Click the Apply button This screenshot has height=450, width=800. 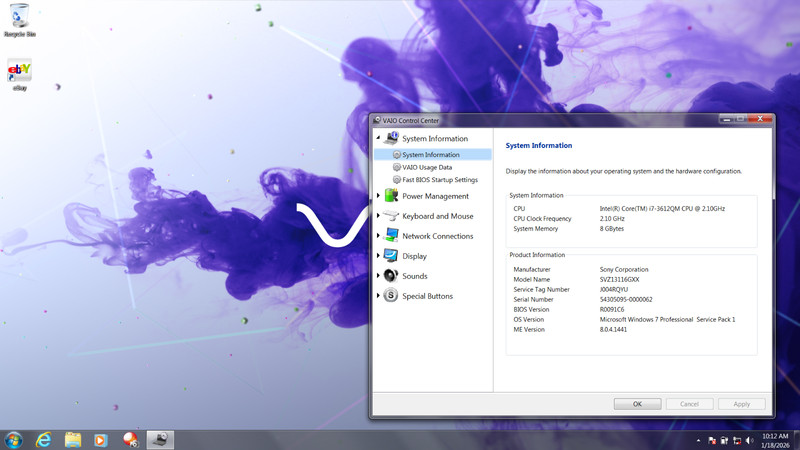point(741,404)
